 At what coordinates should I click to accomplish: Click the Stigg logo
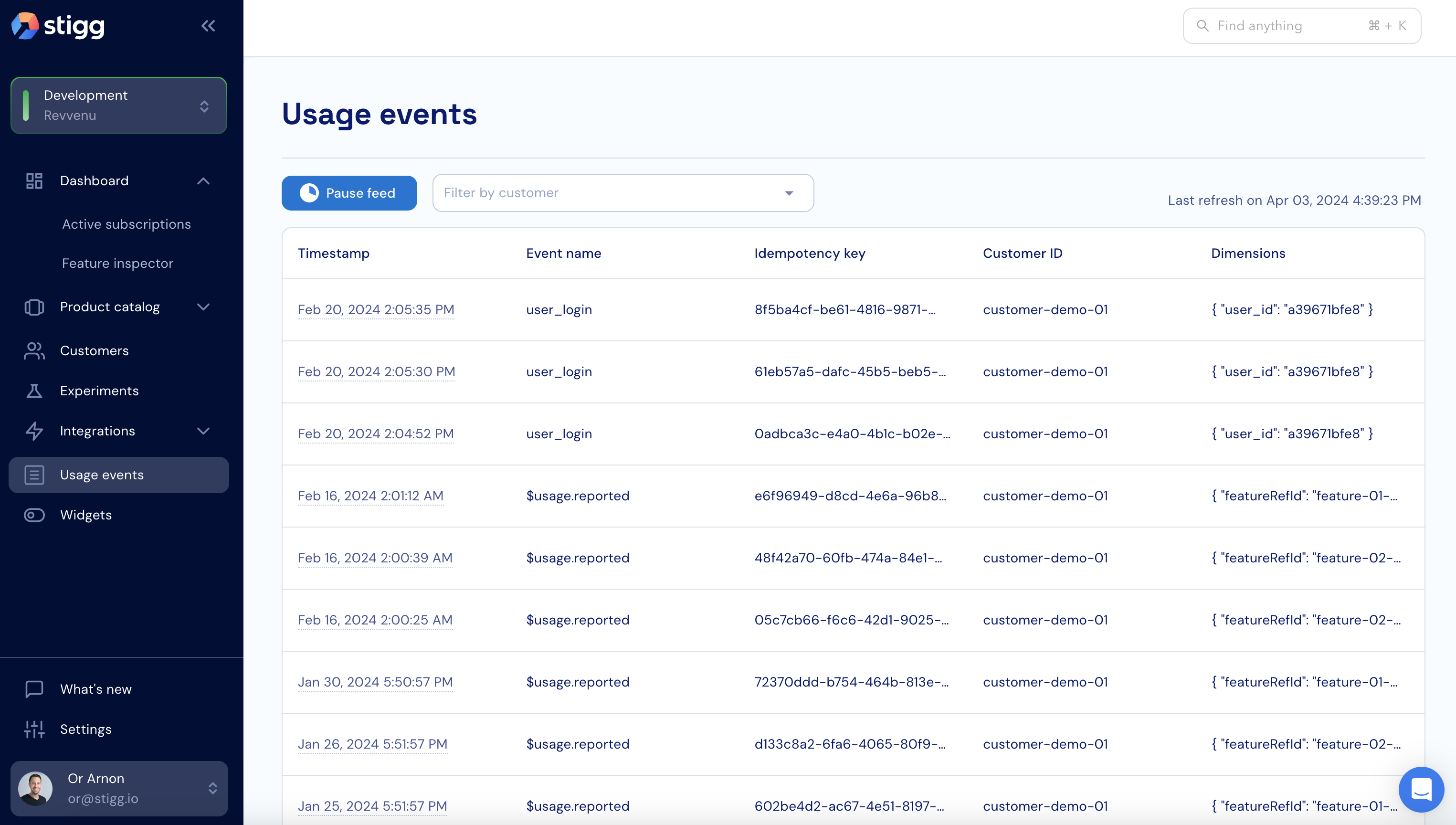pos(58,25)
